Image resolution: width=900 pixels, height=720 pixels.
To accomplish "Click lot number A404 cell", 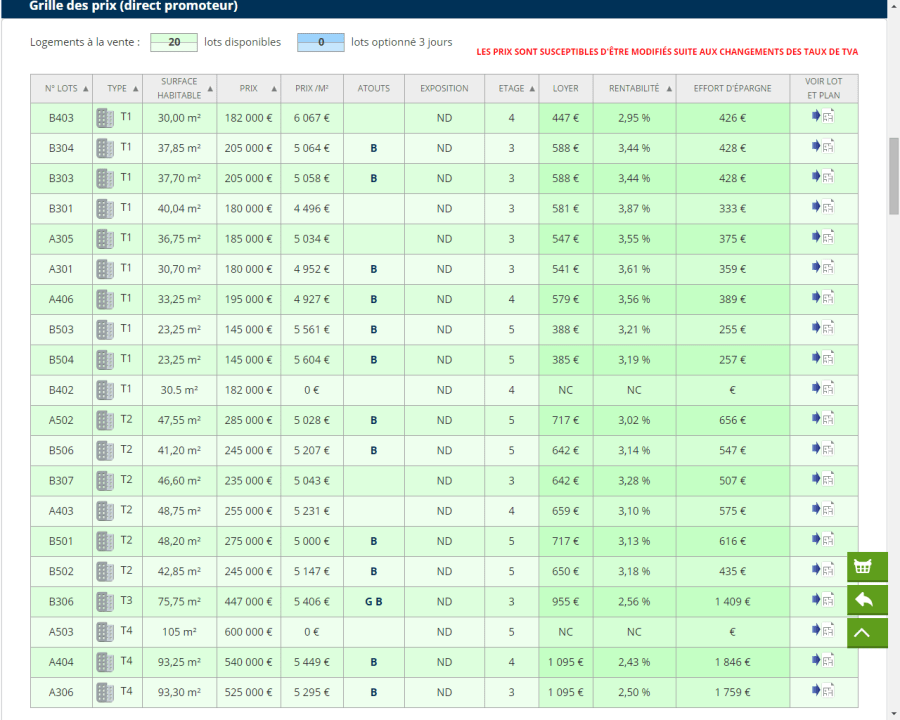I will 61,662.
